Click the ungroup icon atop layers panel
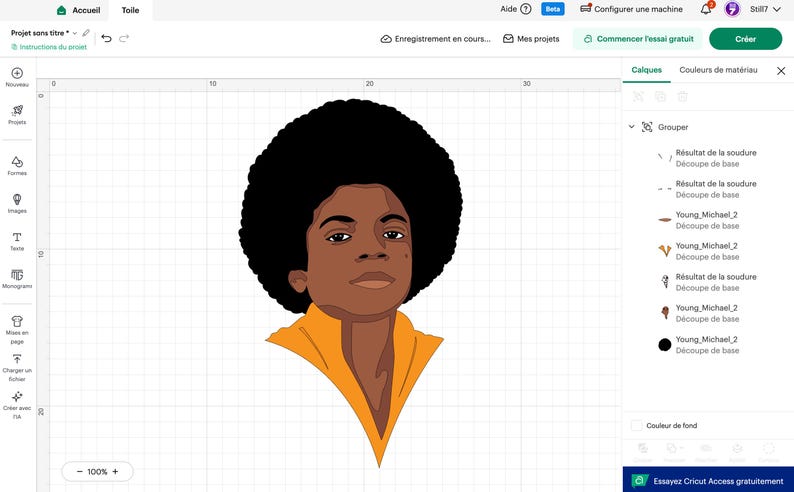Viewport: 794px width, 492px height. tap(638, 96)
